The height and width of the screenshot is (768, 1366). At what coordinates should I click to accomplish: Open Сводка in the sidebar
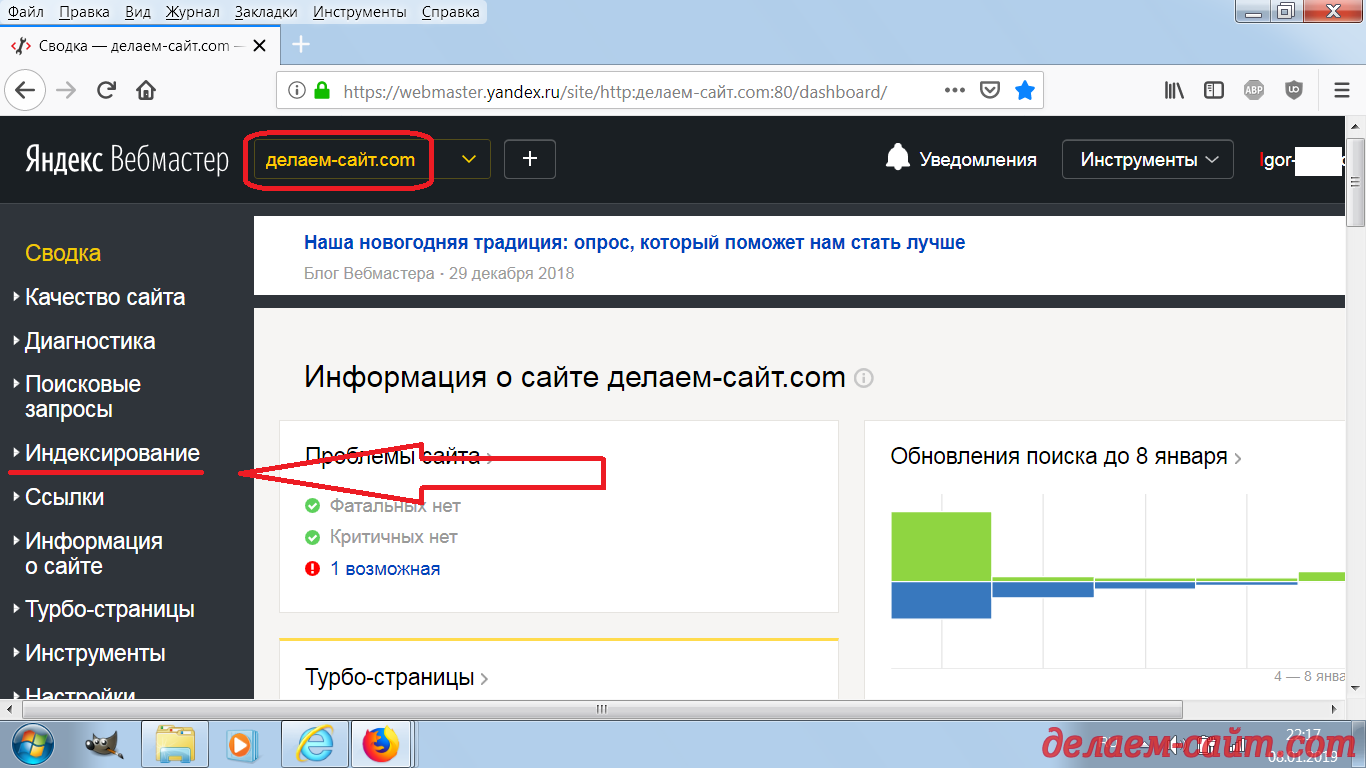tap(63, 253)
